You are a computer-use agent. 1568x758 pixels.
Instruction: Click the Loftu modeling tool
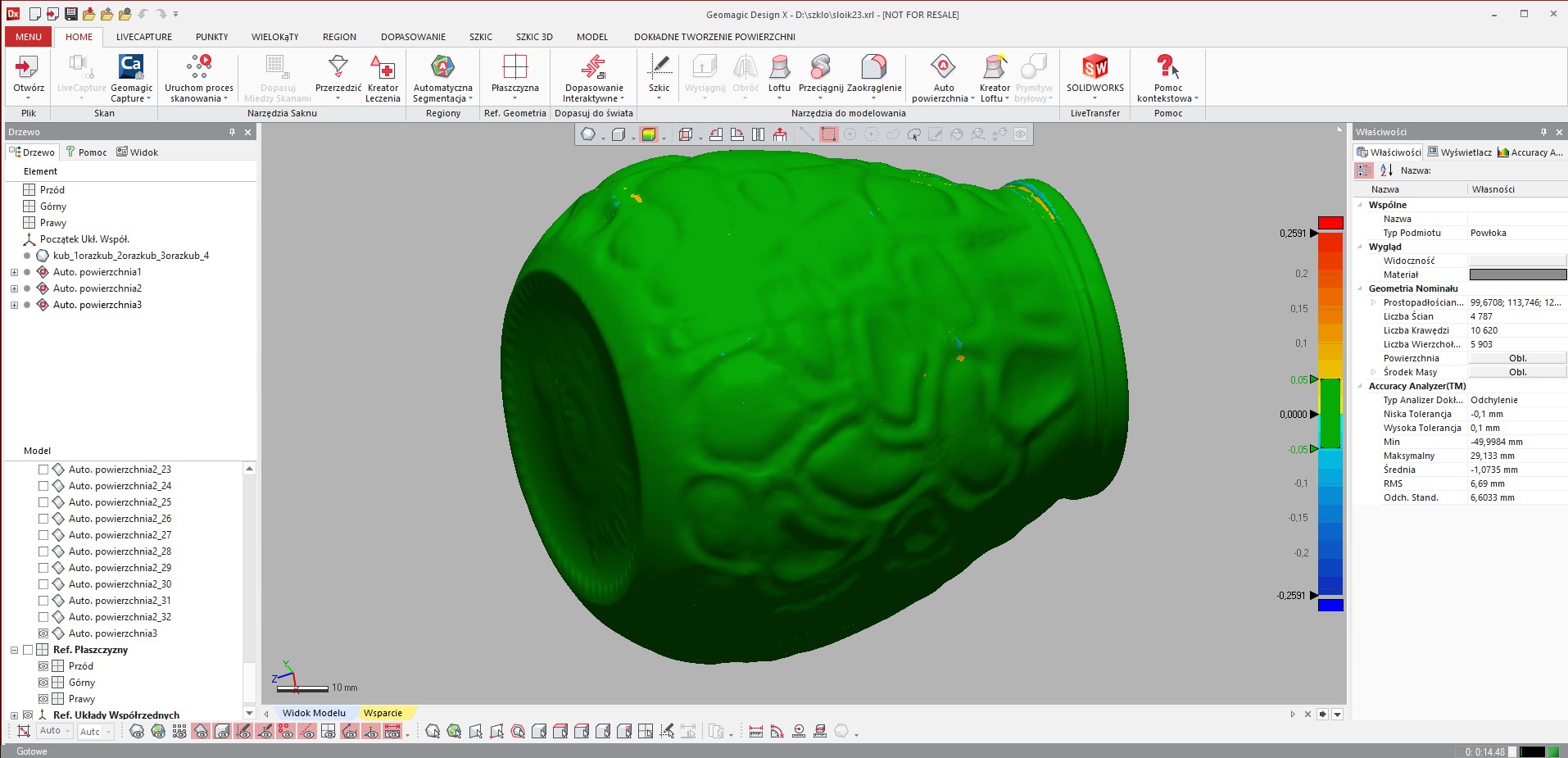point(779,67)
